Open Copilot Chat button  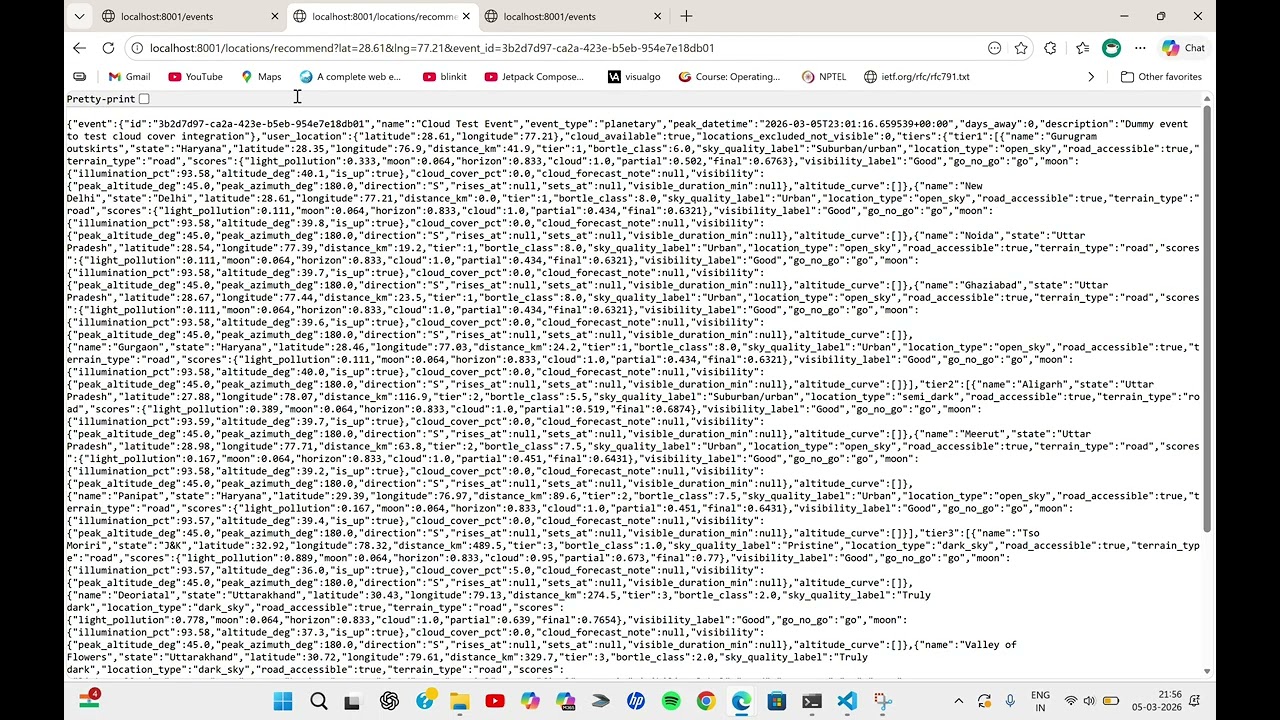[x=1183, y=48]
